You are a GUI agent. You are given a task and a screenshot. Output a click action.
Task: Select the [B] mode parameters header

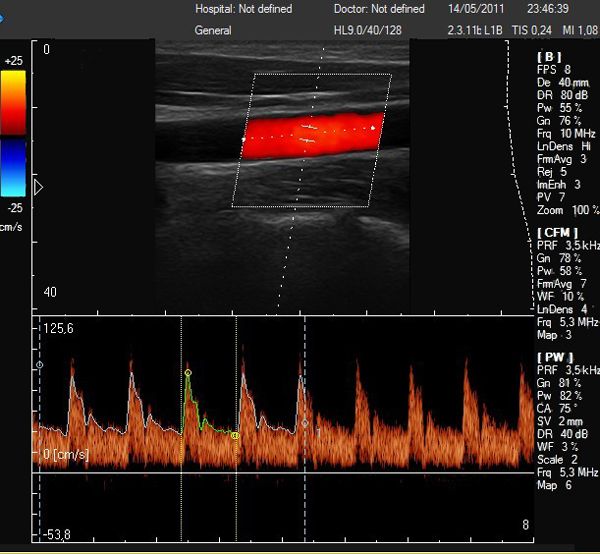[x=549, y=57]
